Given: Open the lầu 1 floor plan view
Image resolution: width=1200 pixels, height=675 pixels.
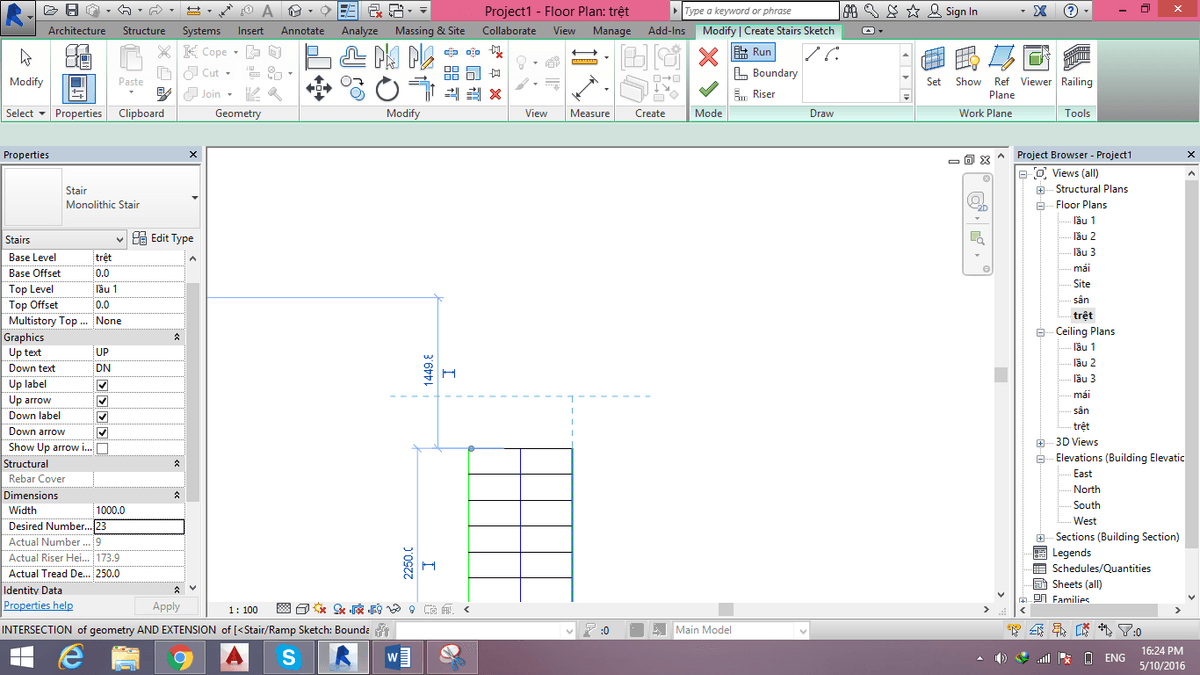Looking at the screenshot, I should pyautogui.click(x=1083, y=221).
